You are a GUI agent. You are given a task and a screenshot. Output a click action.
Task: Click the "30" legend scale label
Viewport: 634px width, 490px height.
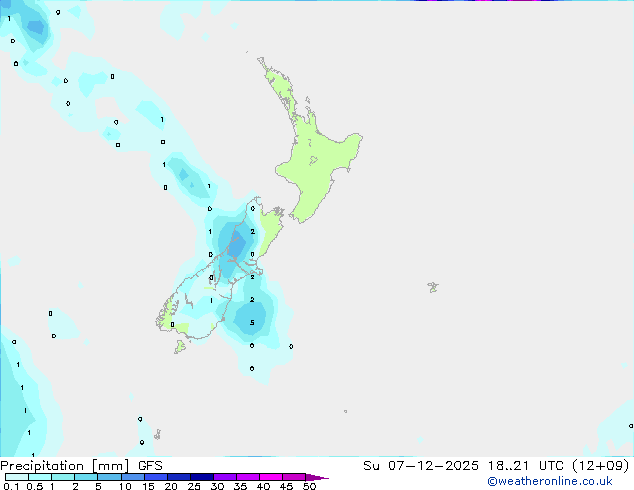[217, 486]
